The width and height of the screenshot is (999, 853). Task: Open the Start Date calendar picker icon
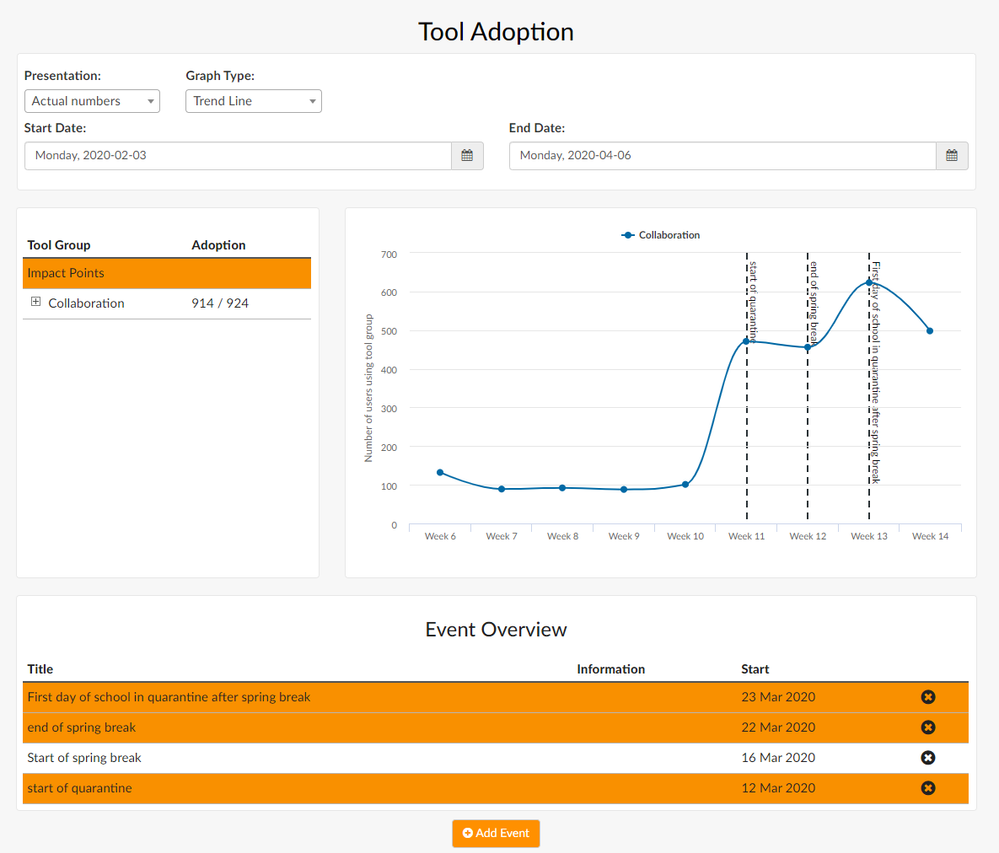467,156
